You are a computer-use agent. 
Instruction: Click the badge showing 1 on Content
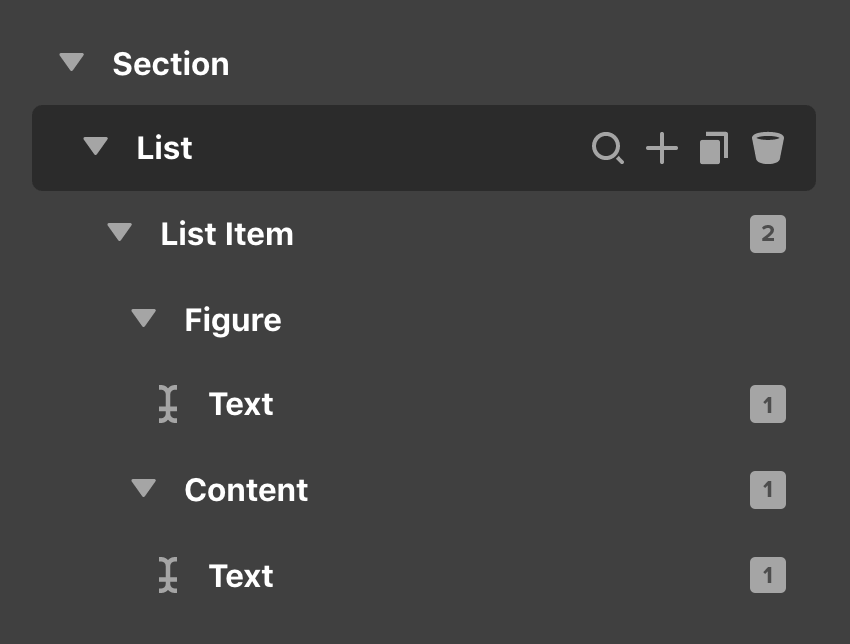[x=767, y=489]
